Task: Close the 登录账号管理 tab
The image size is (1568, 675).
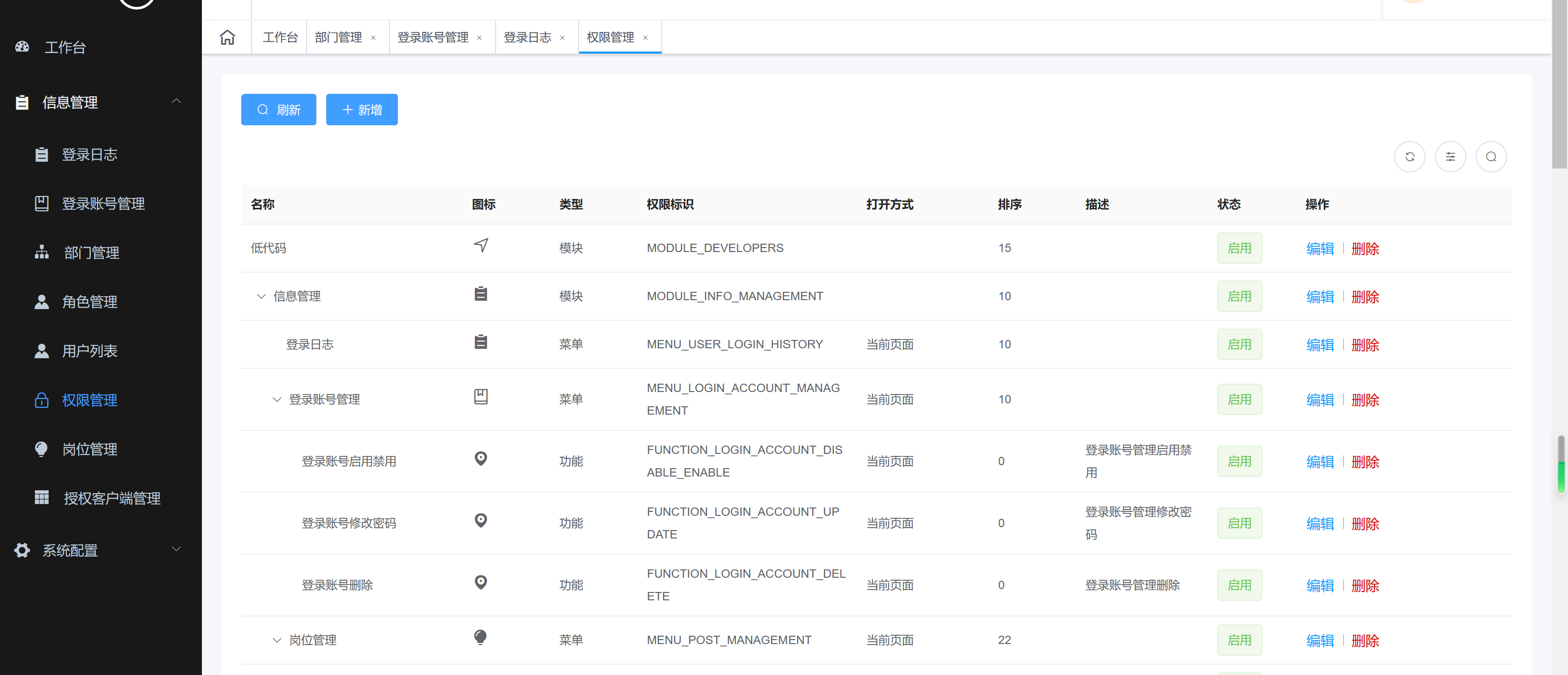Action: (479, 38)
